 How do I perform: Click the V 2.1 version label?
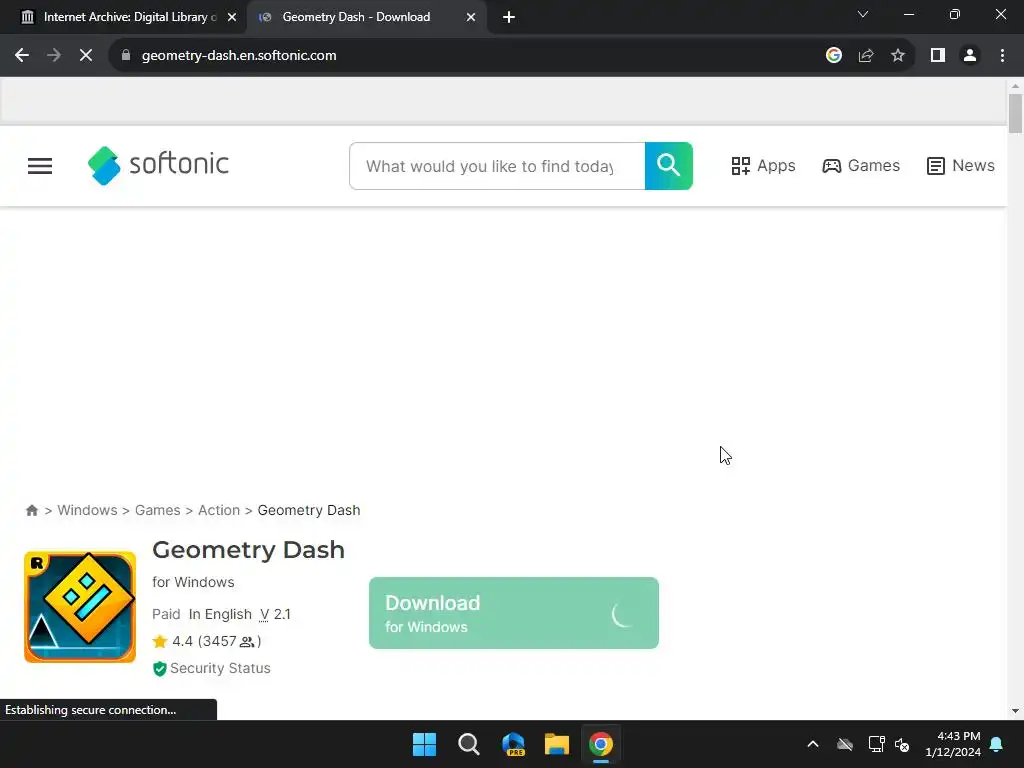(x=275, y=614)
